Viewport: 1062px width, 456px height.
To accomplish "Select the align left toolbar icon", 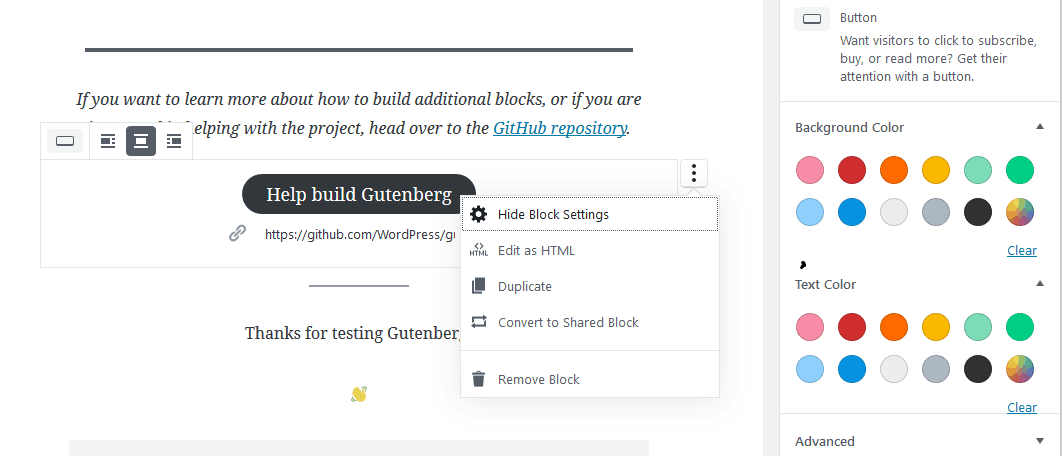I will [108, 141].
